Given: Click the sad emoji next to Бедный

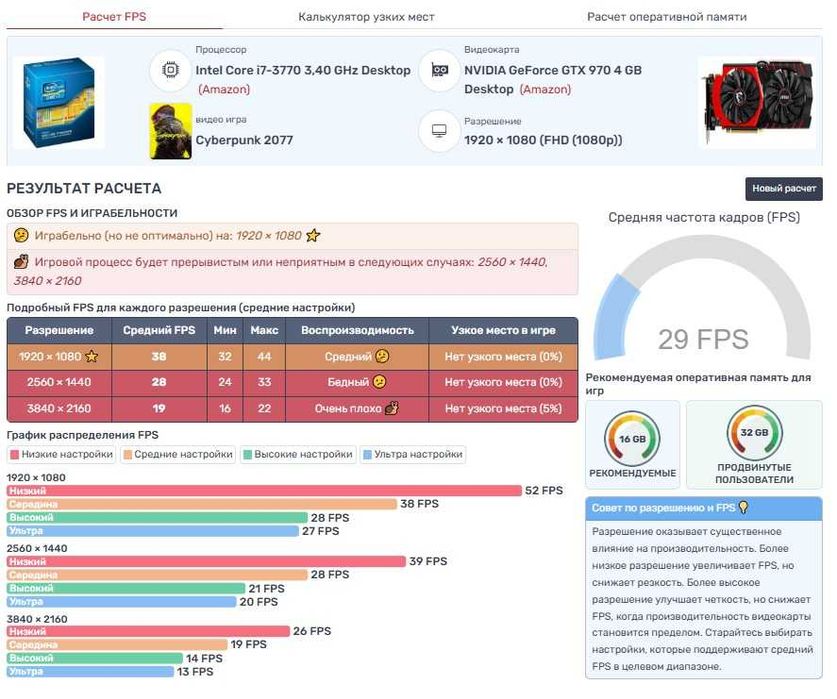Looking at the screenshot, I should tap(379, 382).
